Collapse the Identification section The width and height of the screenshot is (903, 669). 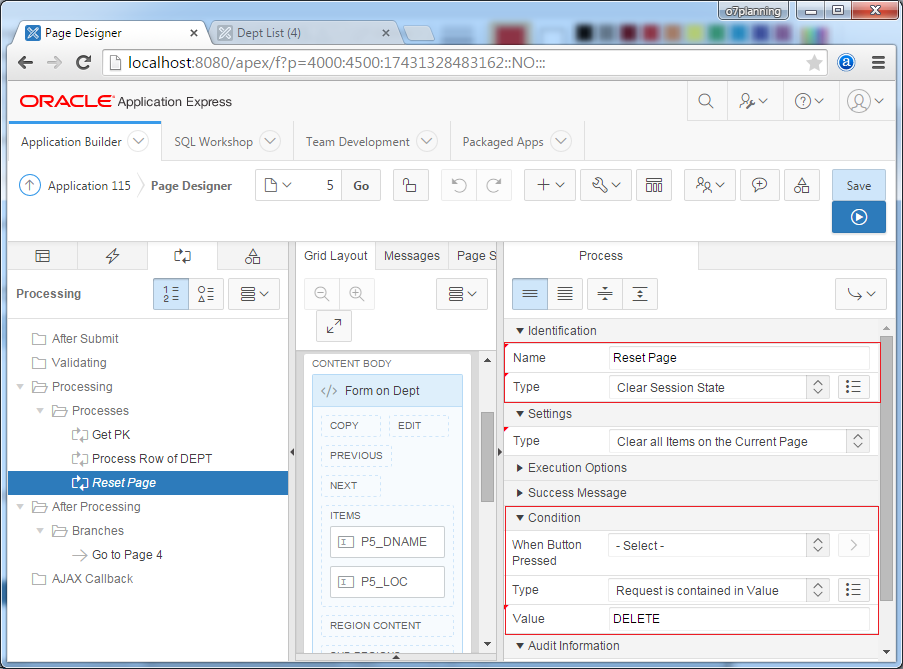click(519, 331)
